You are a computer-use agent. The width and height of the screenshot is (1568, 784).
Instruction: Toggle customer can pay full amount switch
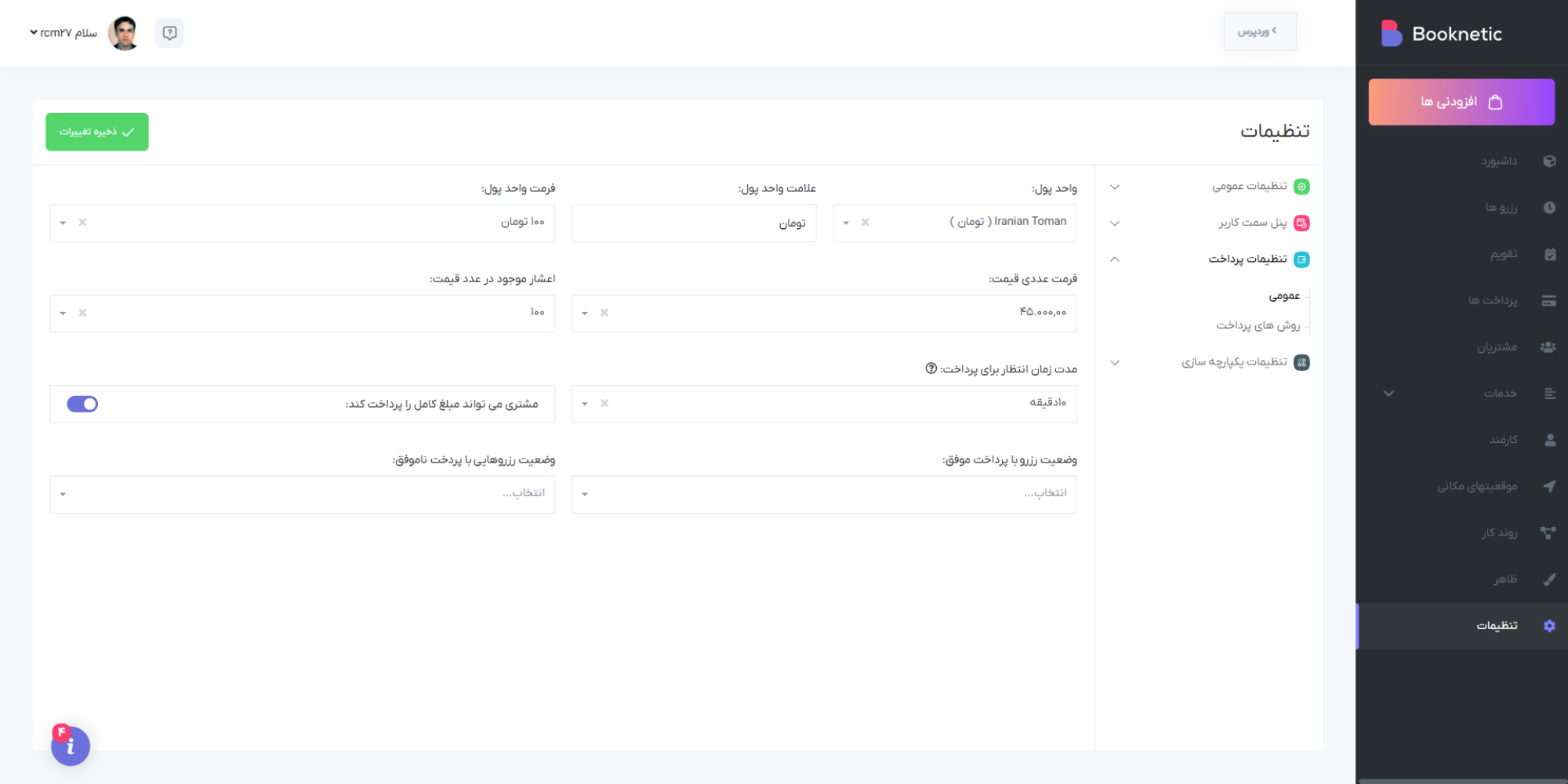[82, 404]
